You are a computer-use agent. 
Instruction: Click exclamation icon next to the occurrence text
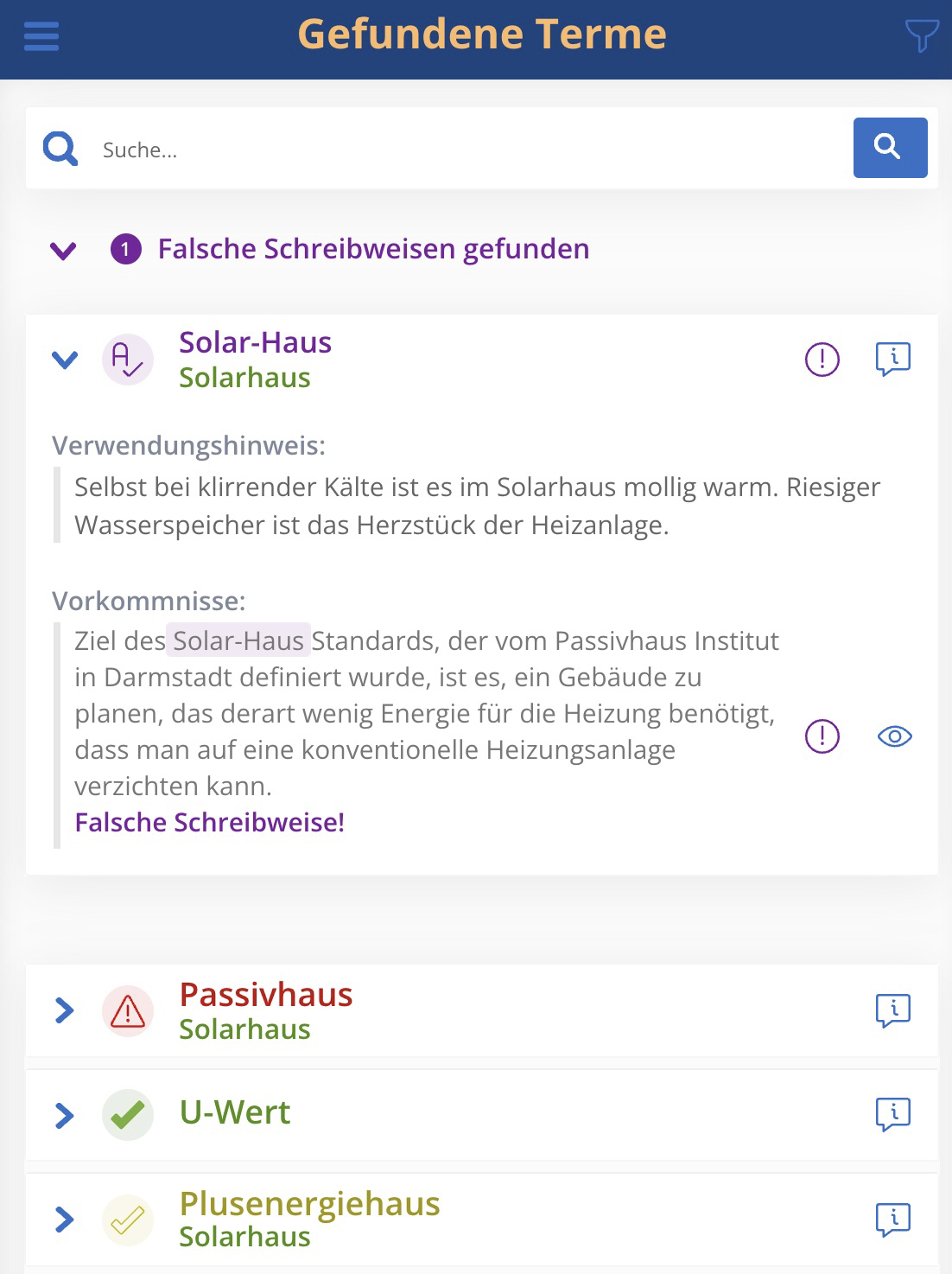(x=822, y=736)
